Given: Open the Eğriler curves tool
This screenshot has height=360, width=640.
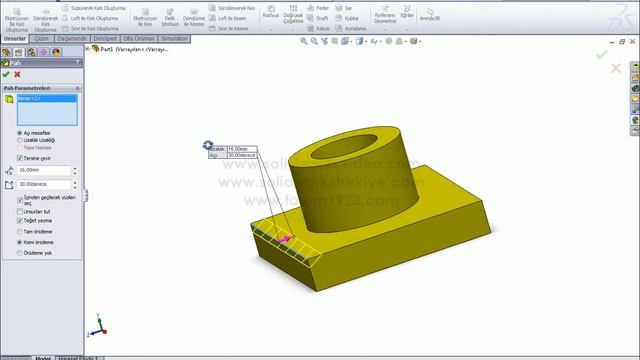Looking at the screenshot, I should [407, 12].
